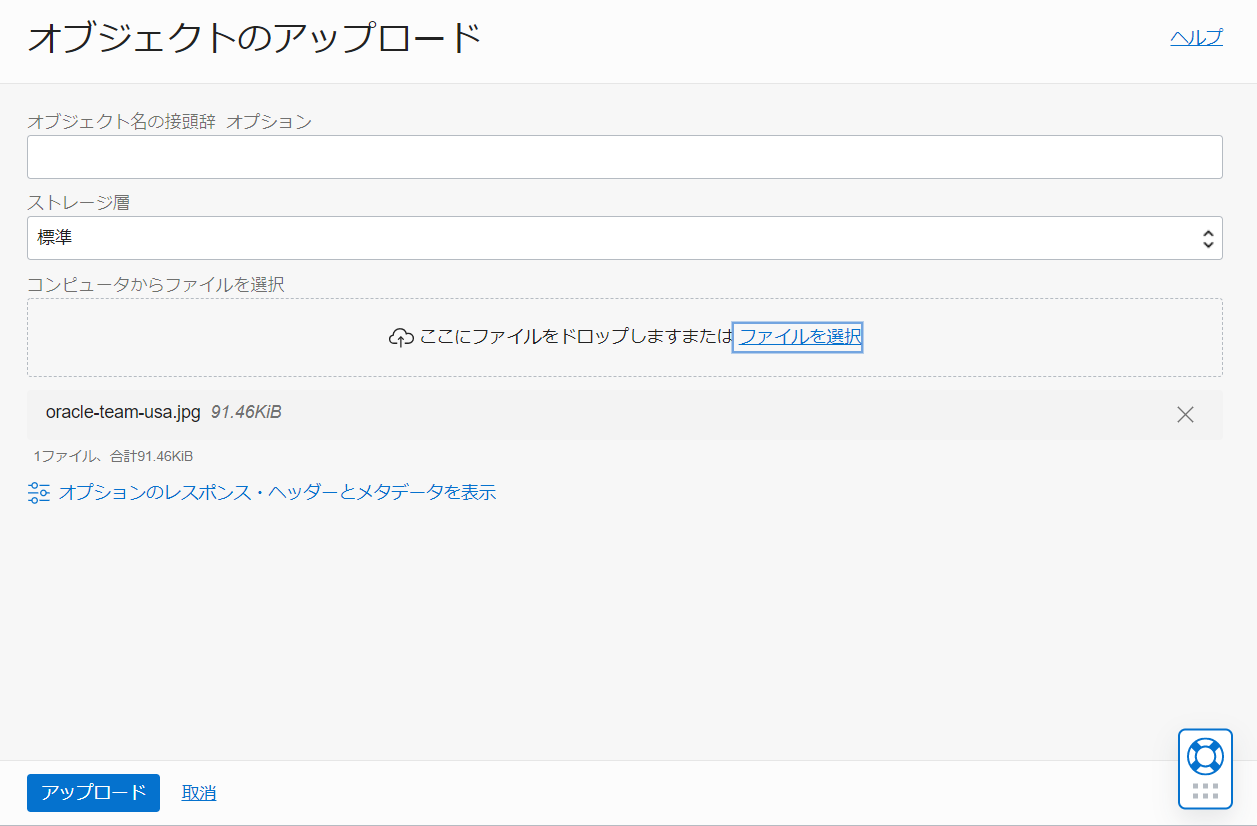This screenshot has height=826, width=1257.
Task: Click ファイルを選択 to browse for files
Action: point(797,337)
